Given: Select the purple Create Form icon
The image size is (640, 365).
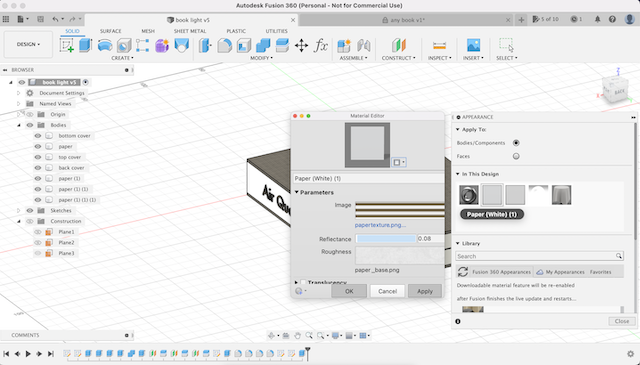Looking at the screenshot, I should click(162, 45).
